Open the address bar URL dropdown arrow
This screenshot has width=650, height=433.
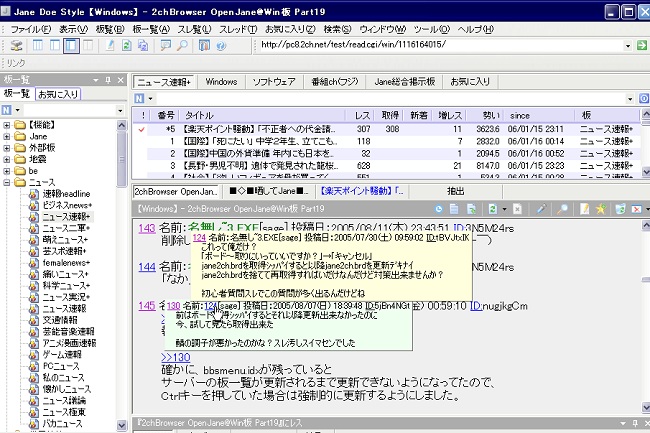pyautogui.click(x=628, y=46)
